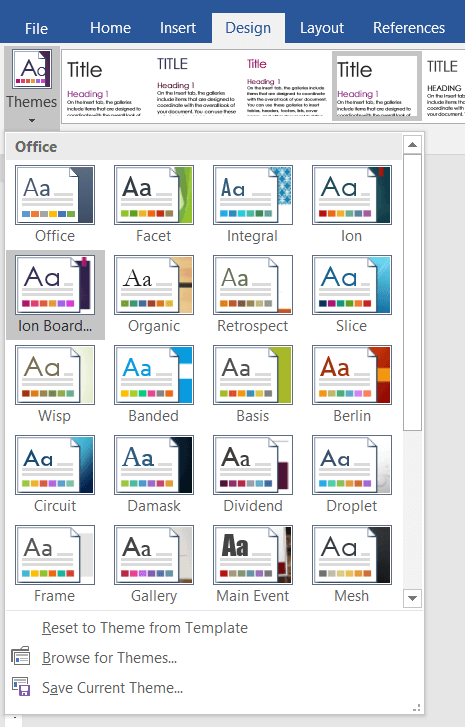Switch to the Home tab

(x=110, y=28)
